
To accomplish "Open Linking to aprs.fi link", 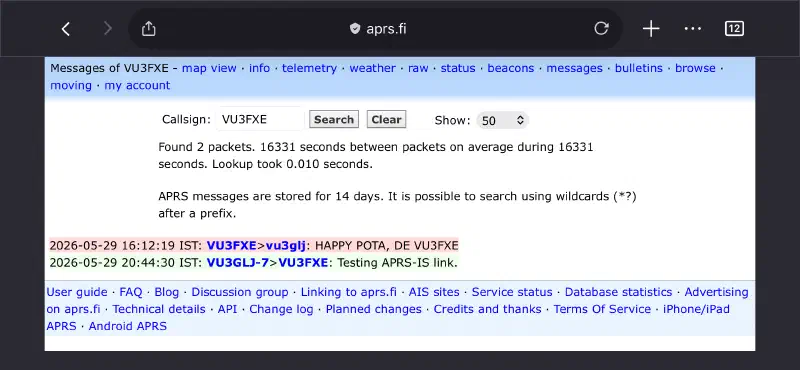I will (348, 292).
